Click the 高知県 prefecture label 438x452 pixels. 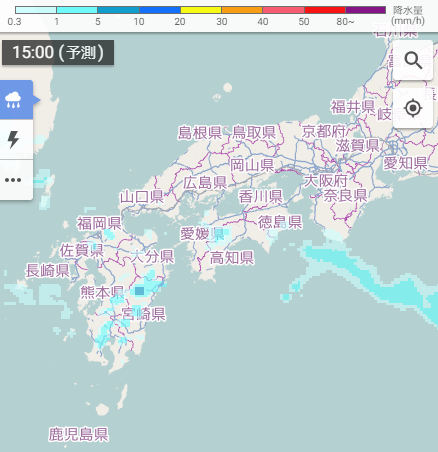click(x=232, y=258)
